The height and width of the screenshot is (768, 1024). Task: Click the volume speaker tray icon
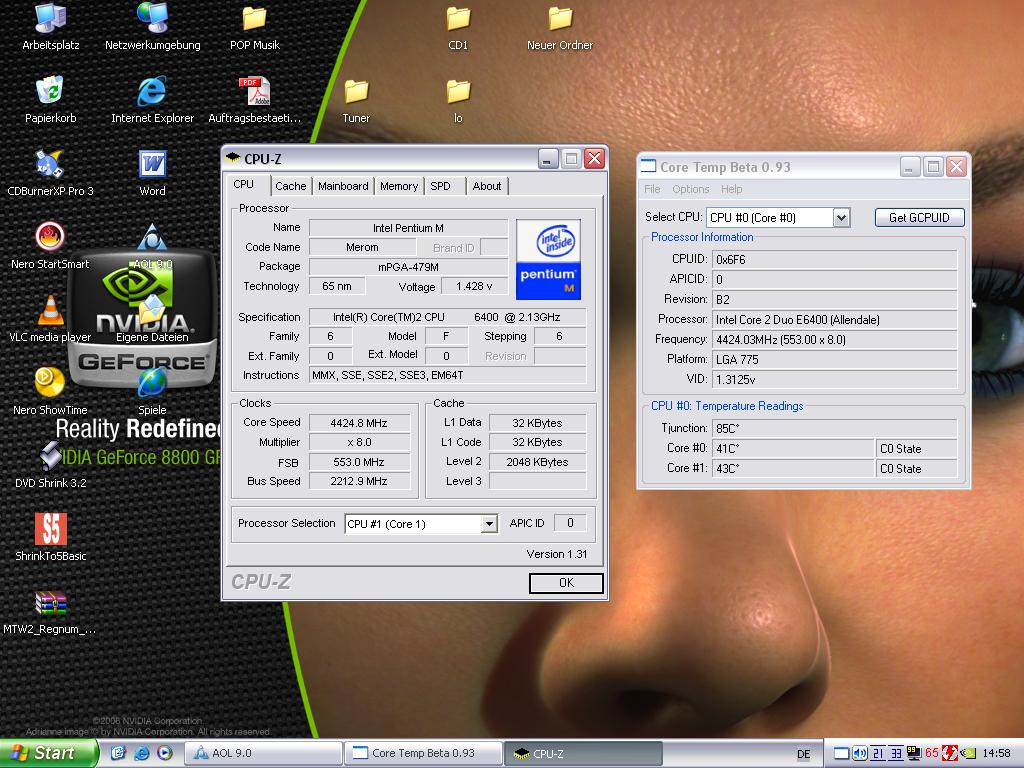coord(859,754)
